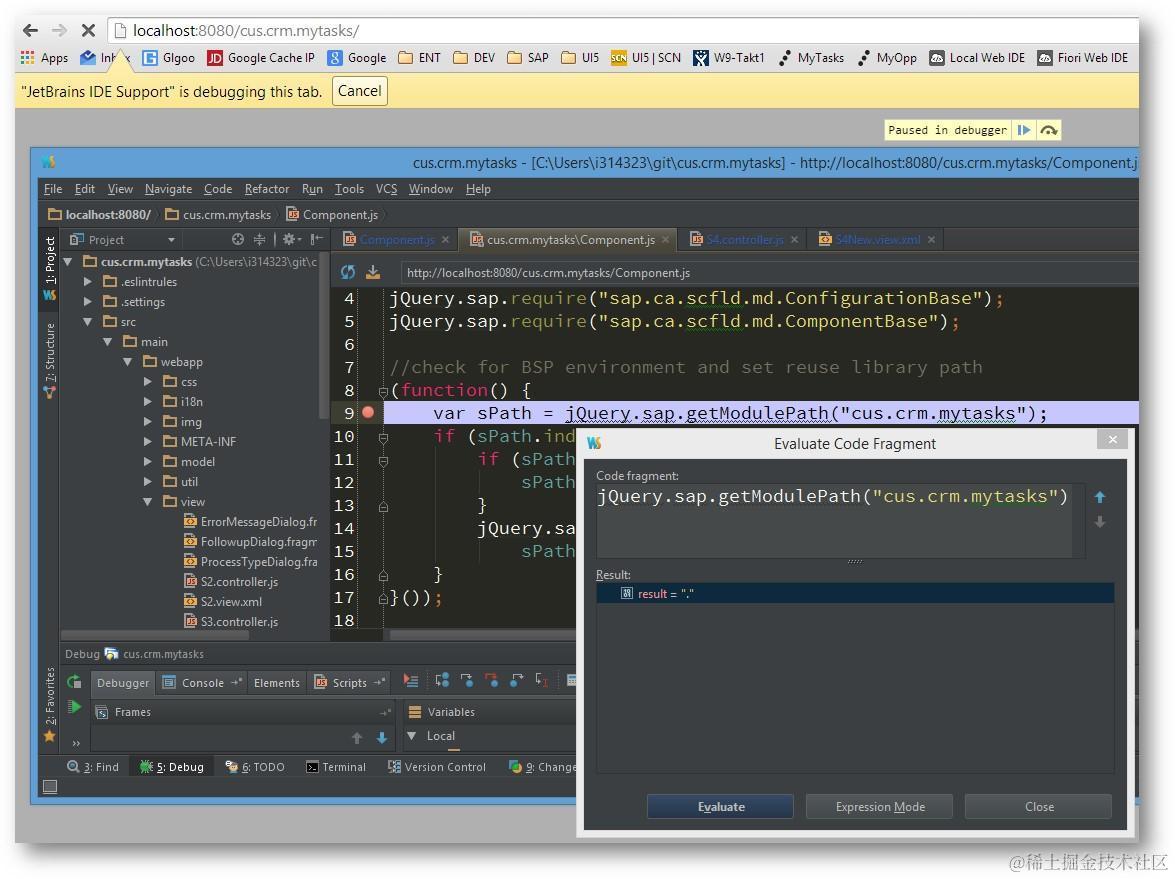The image size is (1175, 879).
Task: Click the Evaluate button
Action: 720,806
